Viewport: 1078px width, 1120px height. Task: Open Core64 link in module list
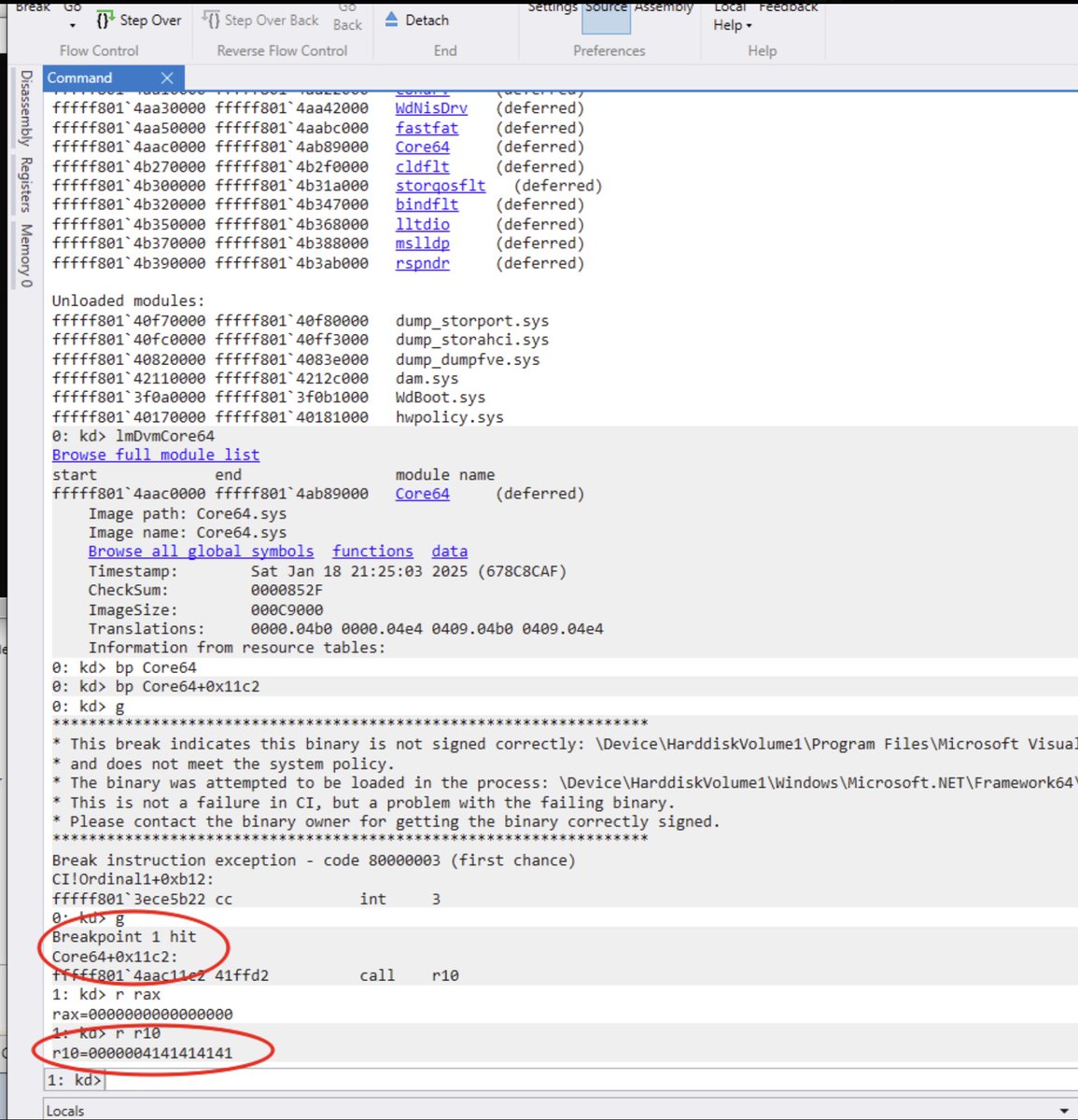[422, 147]
